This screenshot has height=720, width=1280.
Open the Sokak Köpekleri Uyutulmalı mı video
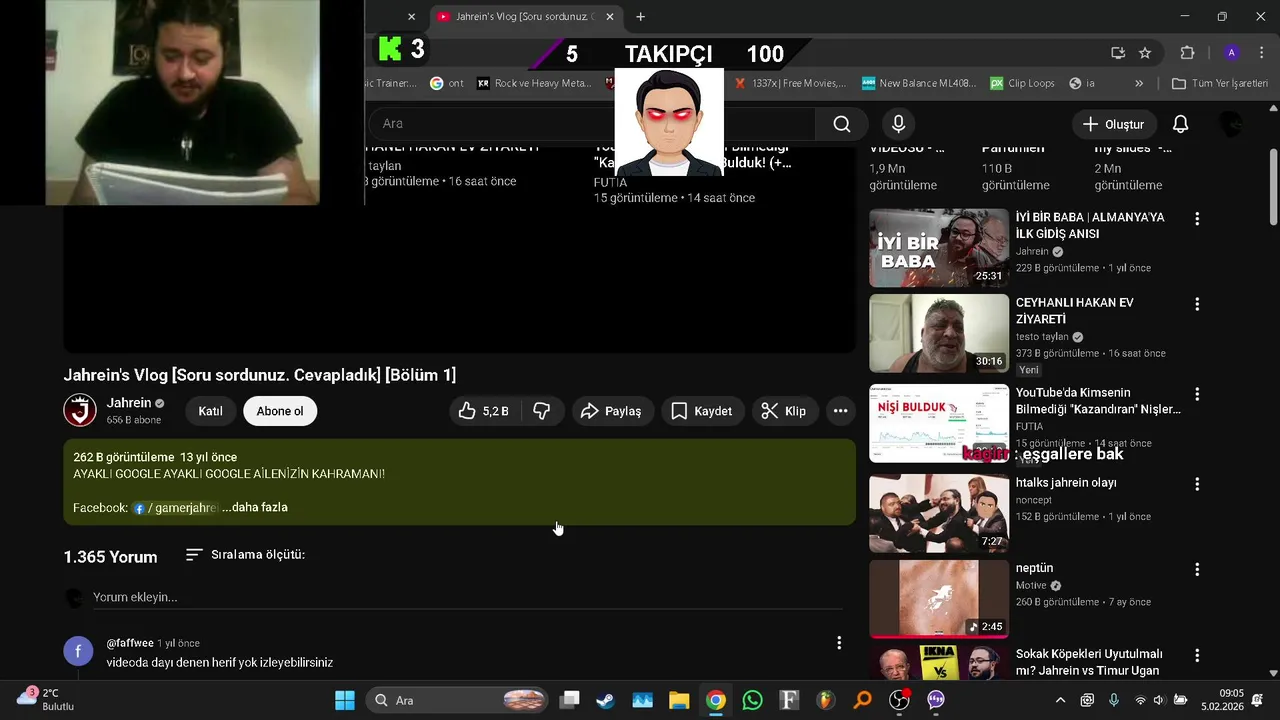pyautogui.click(x=1089, y=662)
